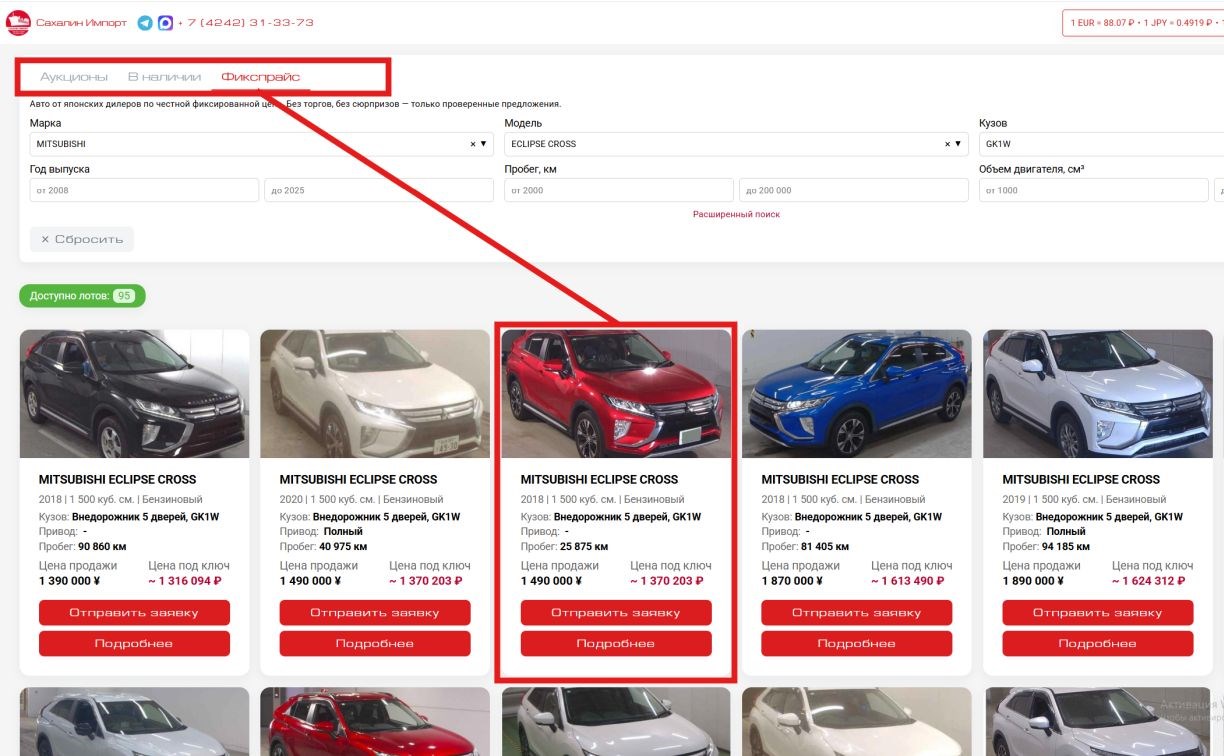Click the Сахалин Импорт logo

pyautogui.click(x=67, y=22)
